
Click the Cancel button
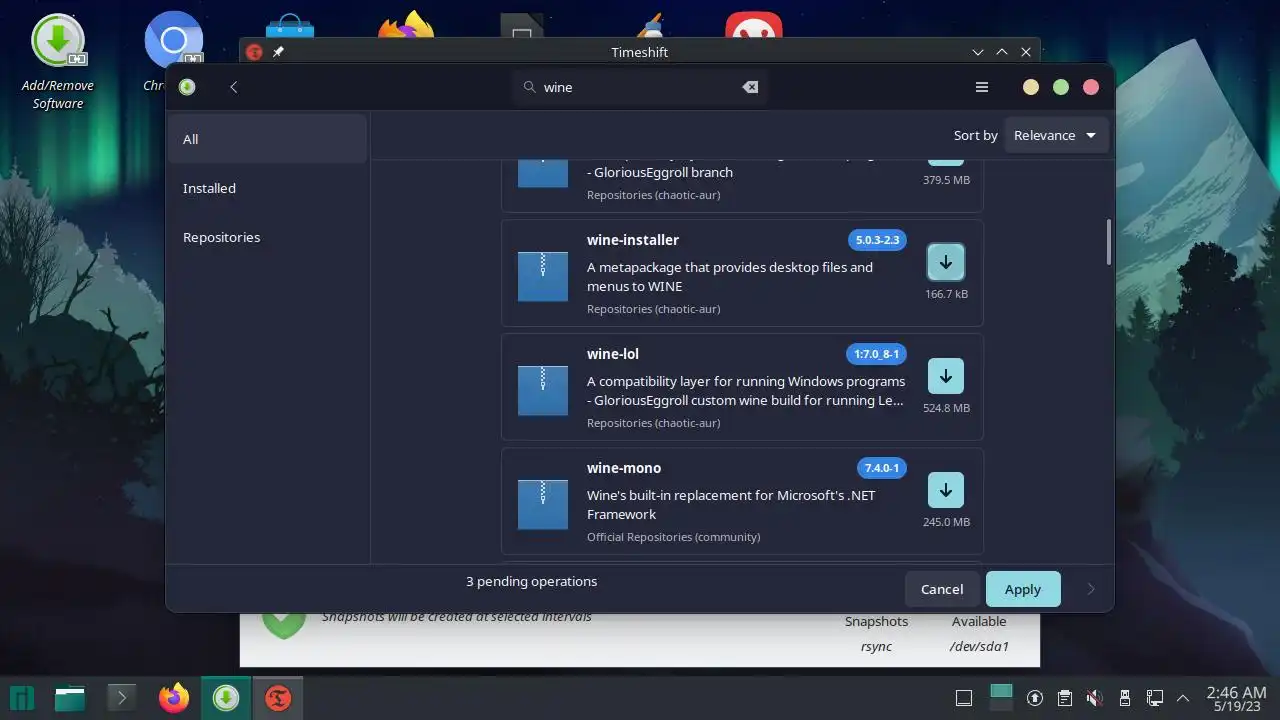tap(942, 589)
